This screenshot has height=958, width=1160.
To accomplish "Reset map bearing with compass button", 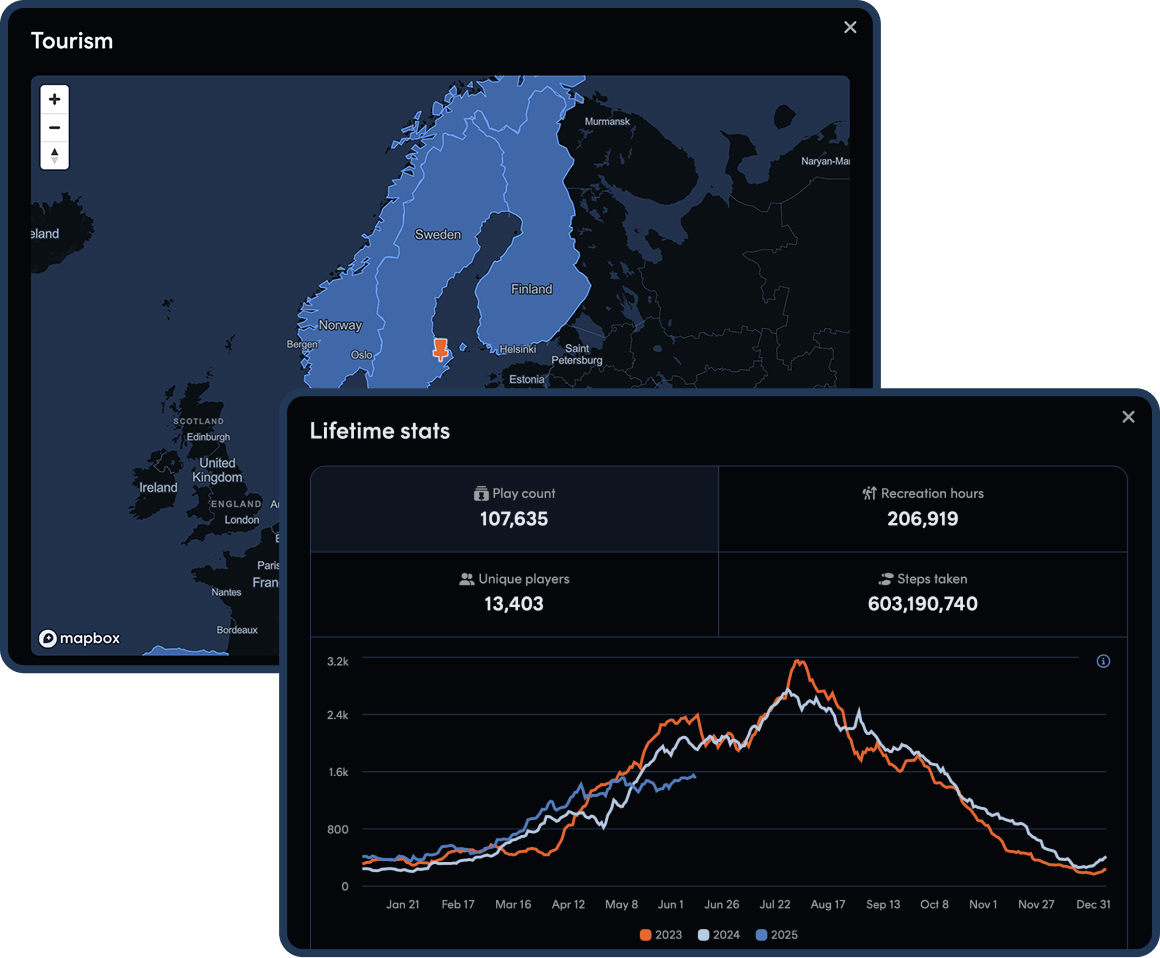I will 54,155.
